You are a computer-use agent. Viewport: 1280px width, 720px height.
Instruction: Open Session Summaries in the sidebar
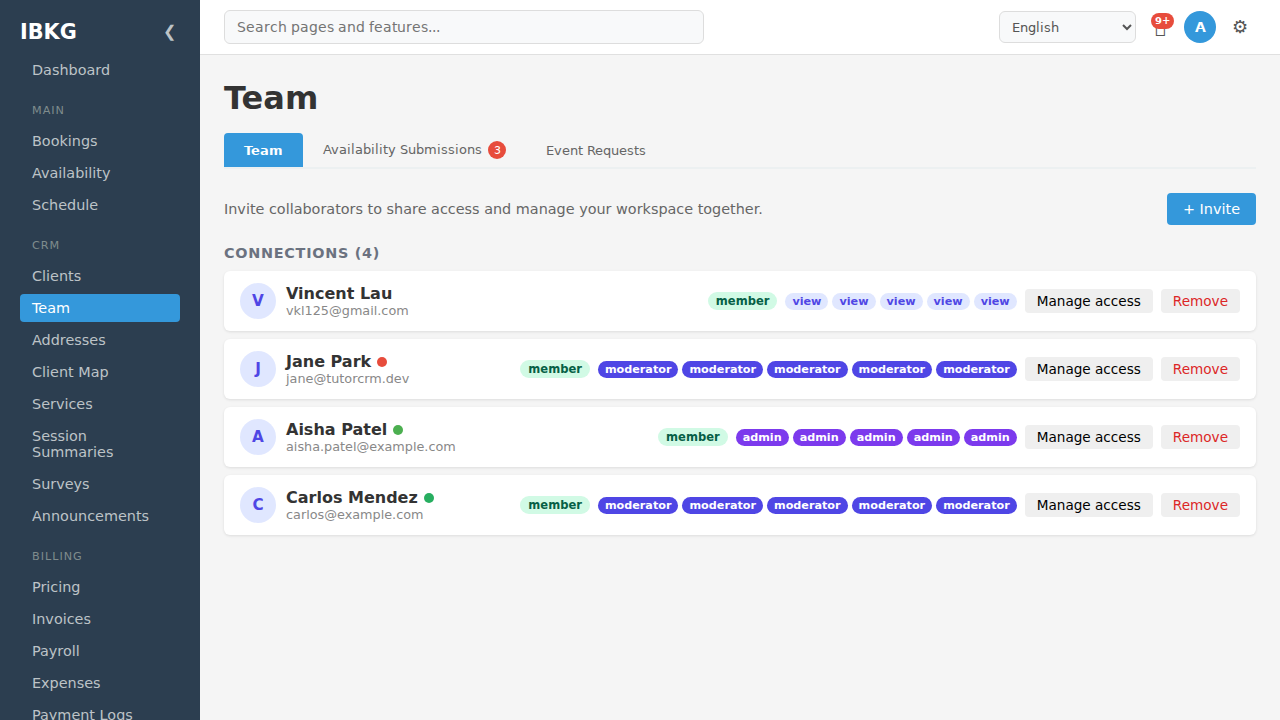100,444
